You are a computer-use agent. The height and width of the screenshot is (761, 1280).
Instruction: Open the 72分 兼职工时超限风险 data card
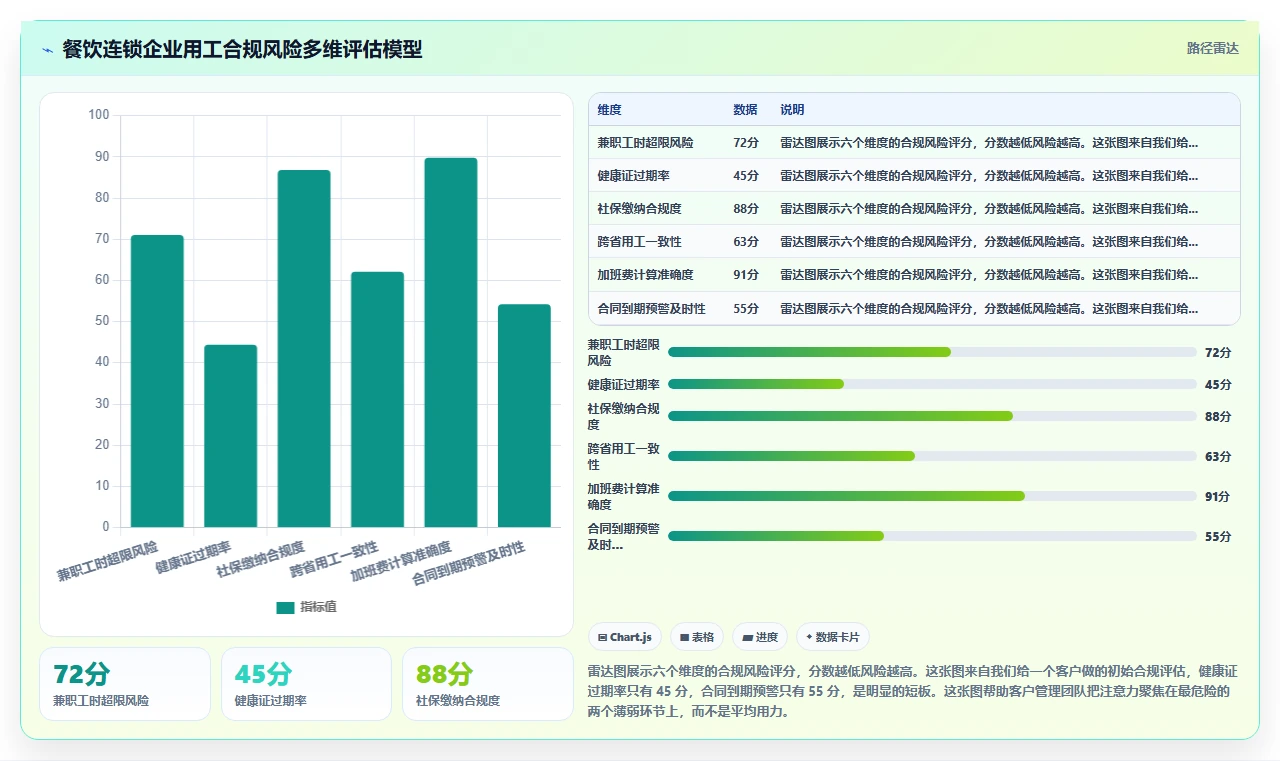(x=125, y=684)
